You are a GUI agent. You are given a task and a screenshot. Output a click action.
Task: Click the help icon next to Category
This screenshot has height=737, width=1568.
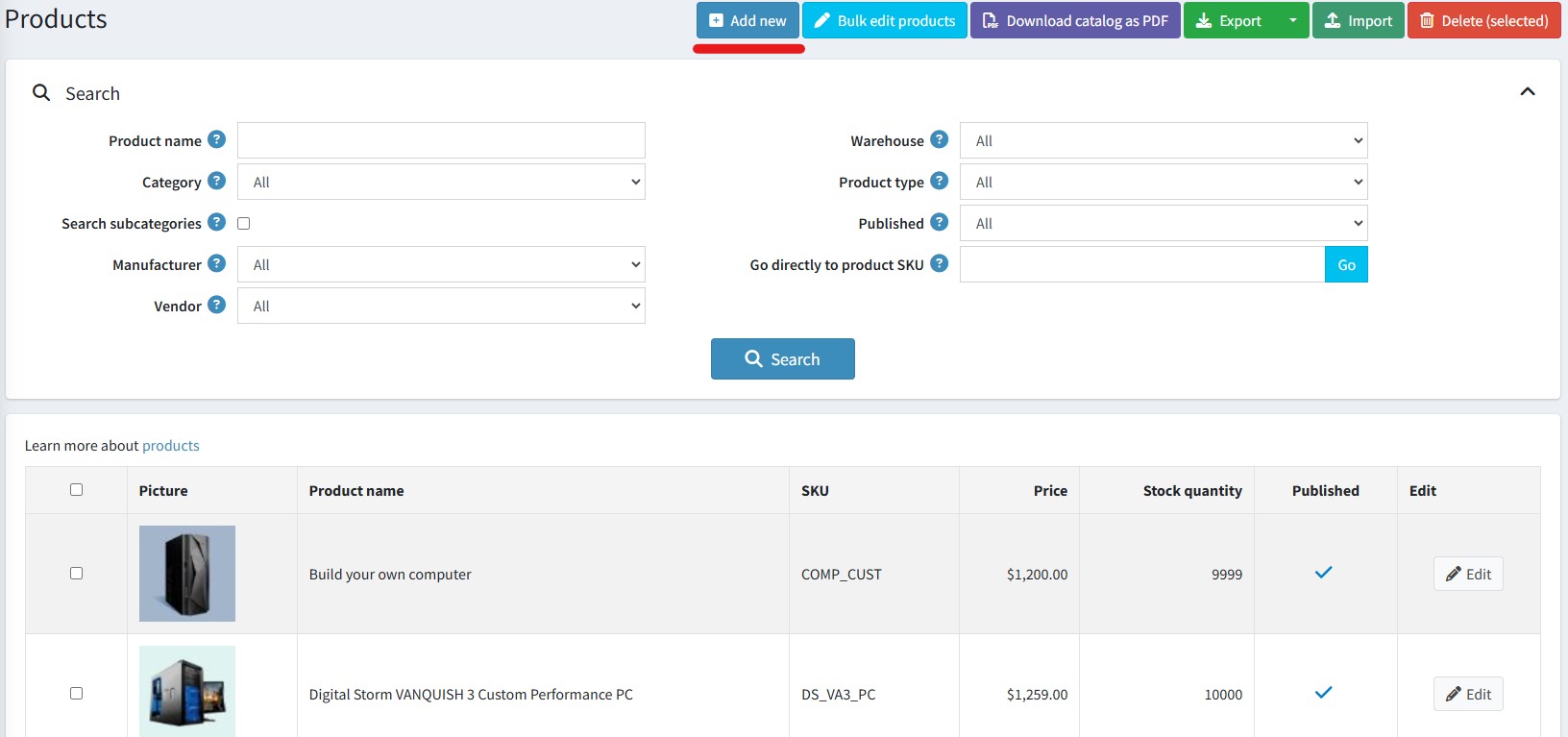[217, 182]
